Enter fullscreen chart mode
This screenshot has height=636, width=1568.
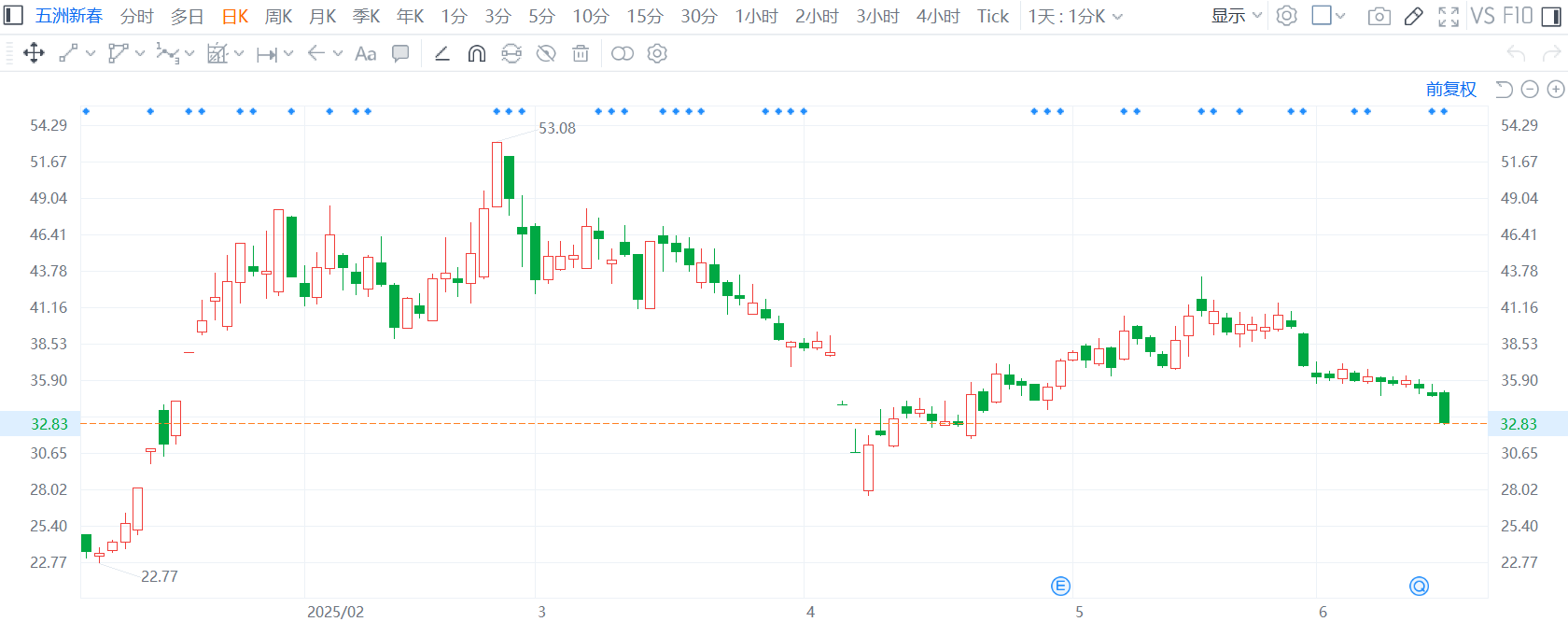tap(1449, 16)
